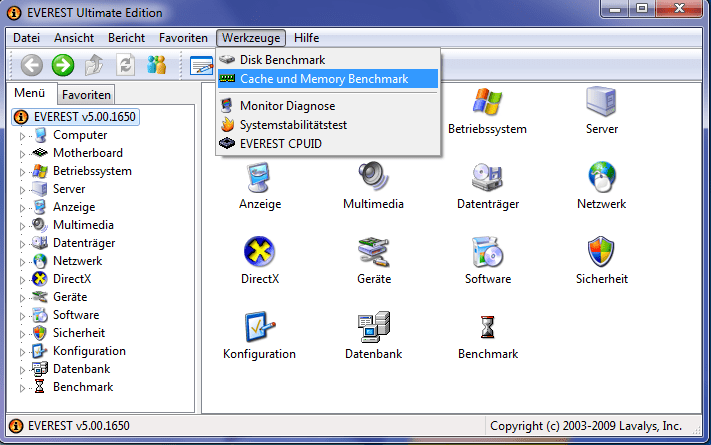
Task: Open Multimedia speaker icon in main pane
Action: click(373, 176)
